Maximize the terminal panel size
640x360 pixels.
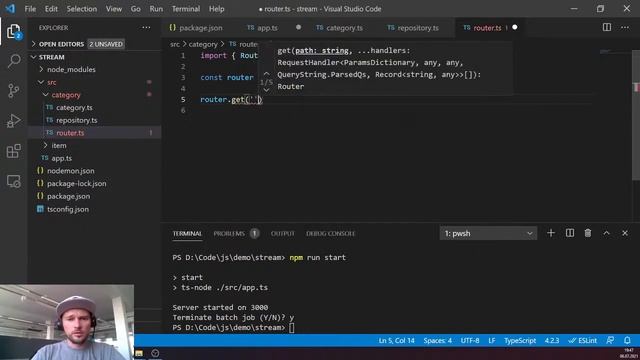[607, 233]
